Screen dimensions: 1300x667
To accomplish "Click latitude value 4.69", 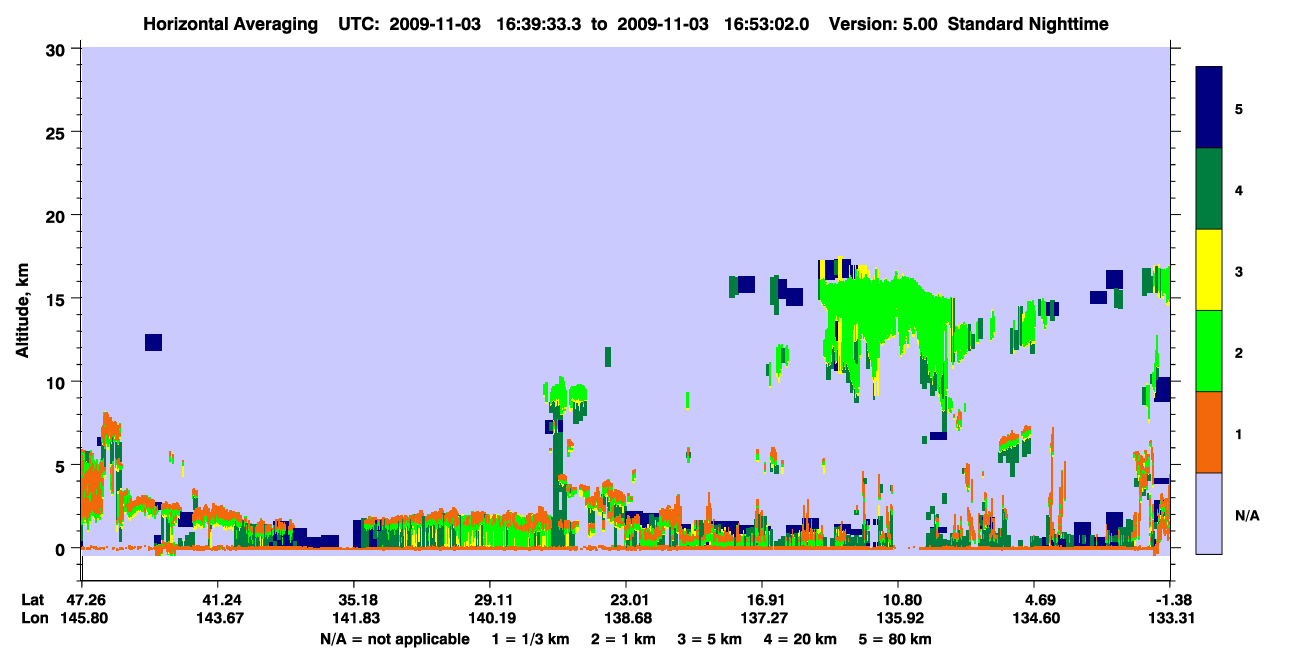I will tap(1038, 600).
